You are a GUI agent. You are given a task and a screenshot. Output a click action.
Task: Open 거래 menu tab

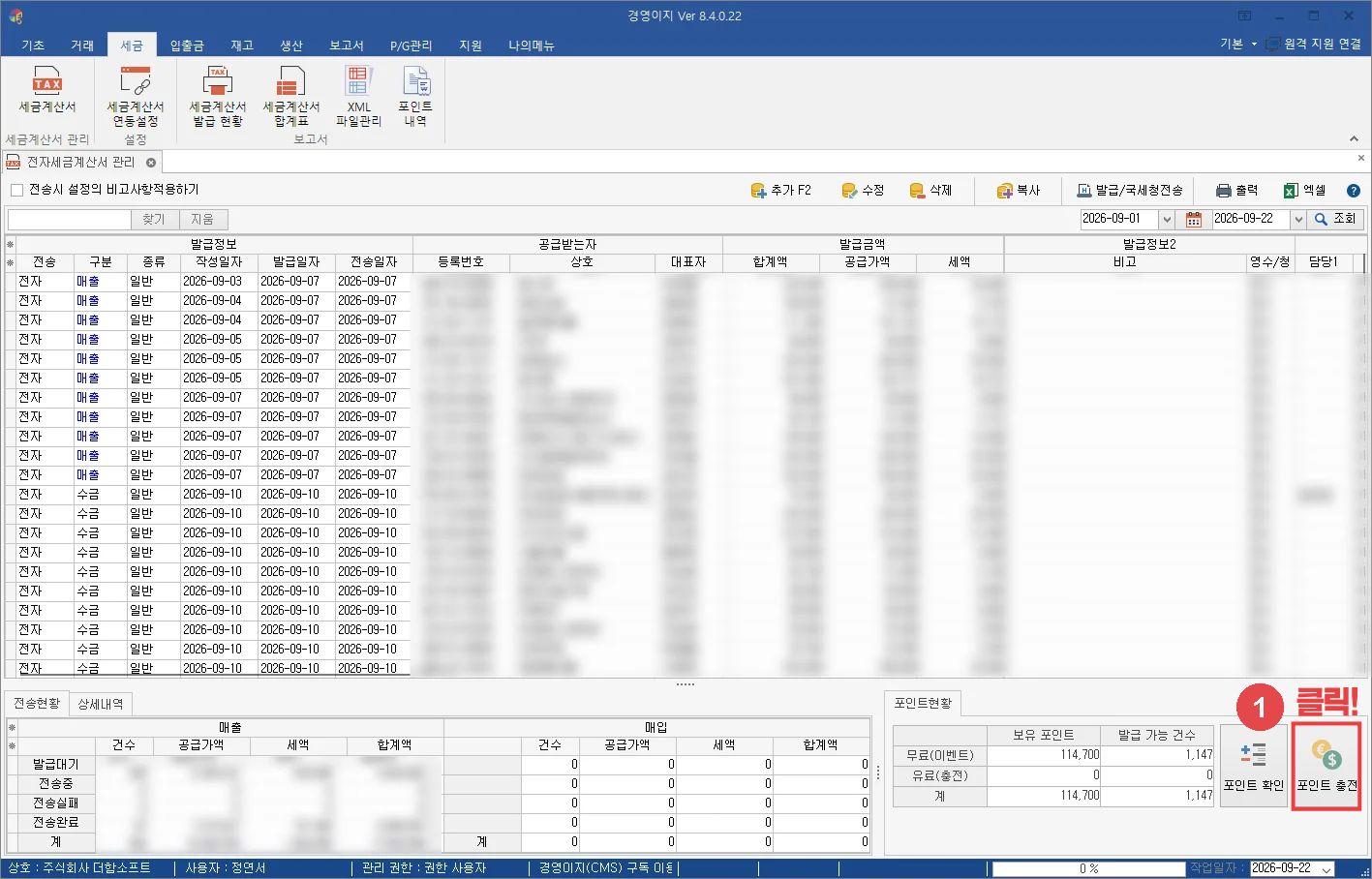(x=82, y=45)
